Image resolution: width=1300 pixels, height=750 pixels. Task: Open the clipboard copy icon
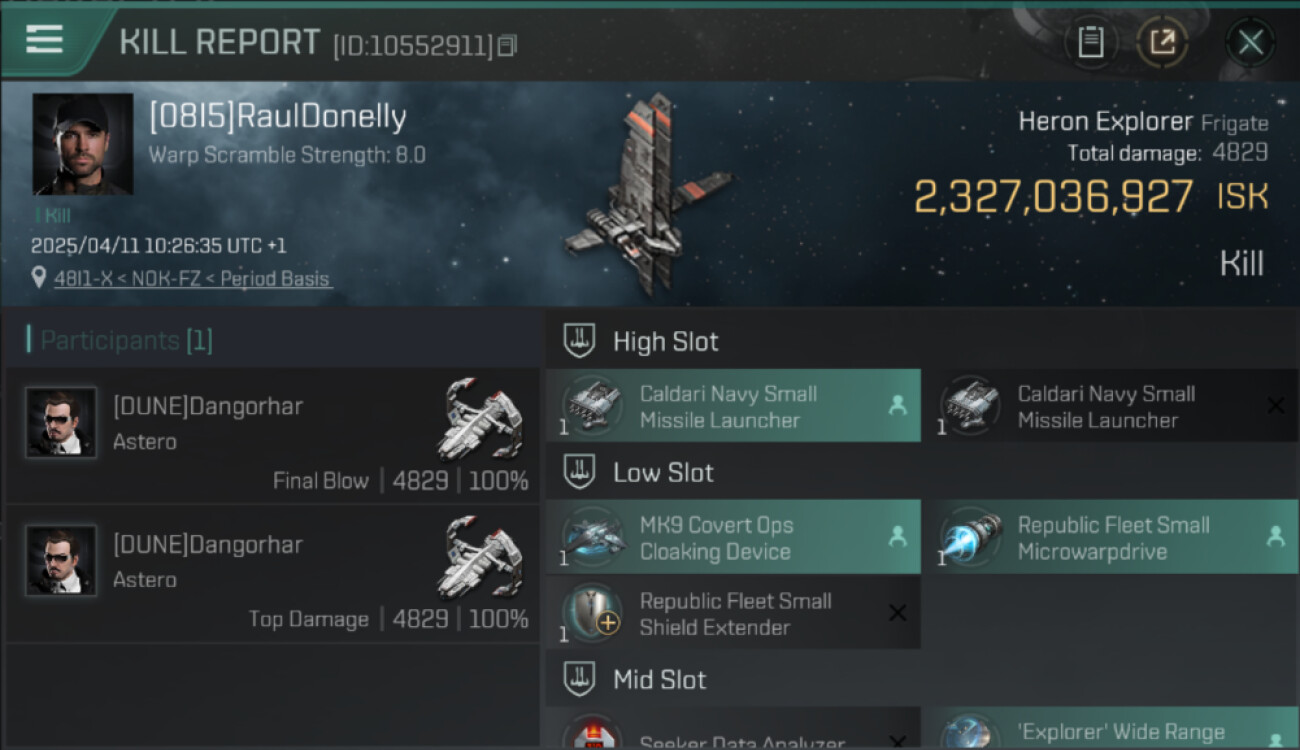pos(1090,42)
